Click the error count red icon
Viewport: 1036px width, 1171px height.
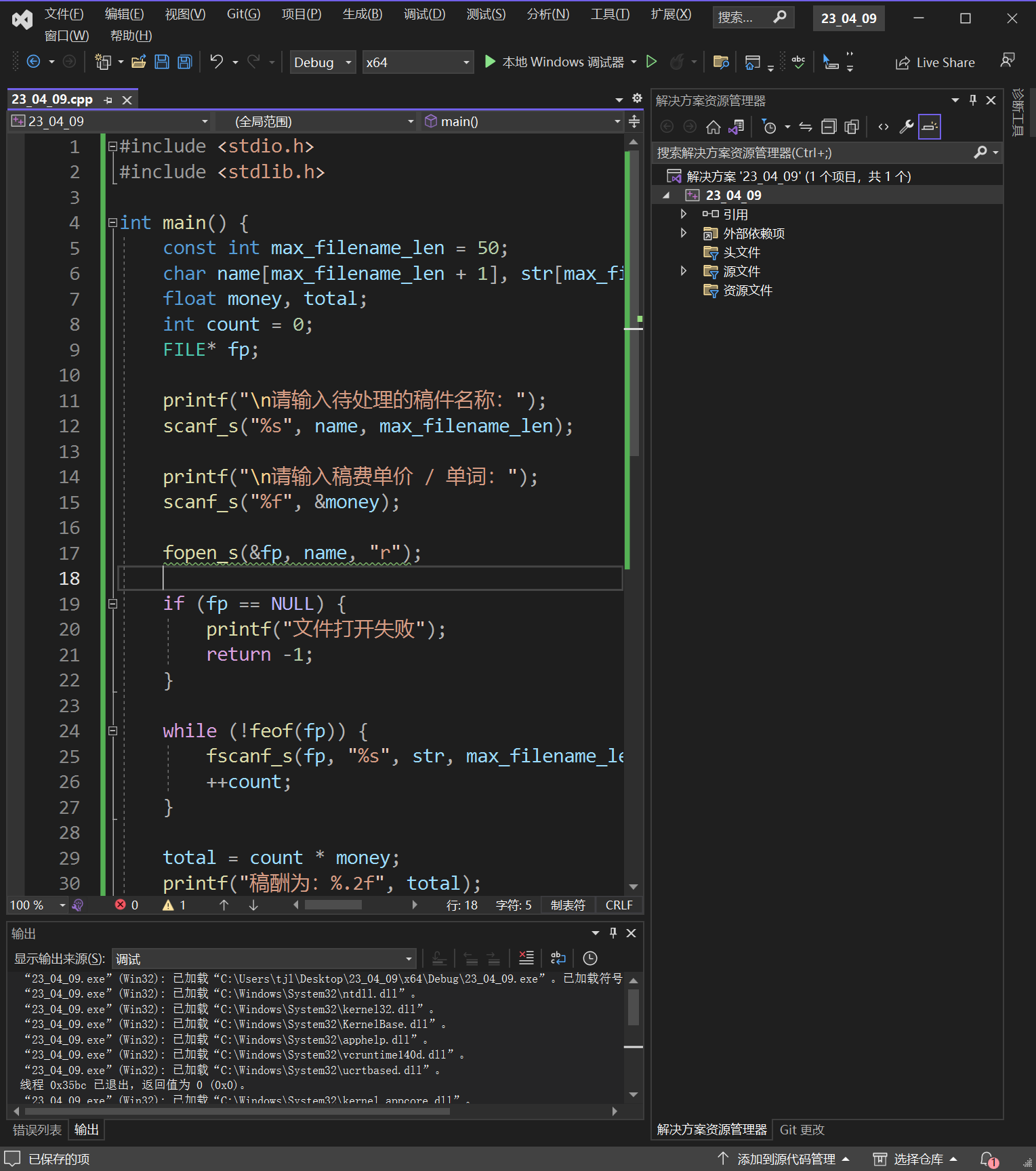click(121, 905)
